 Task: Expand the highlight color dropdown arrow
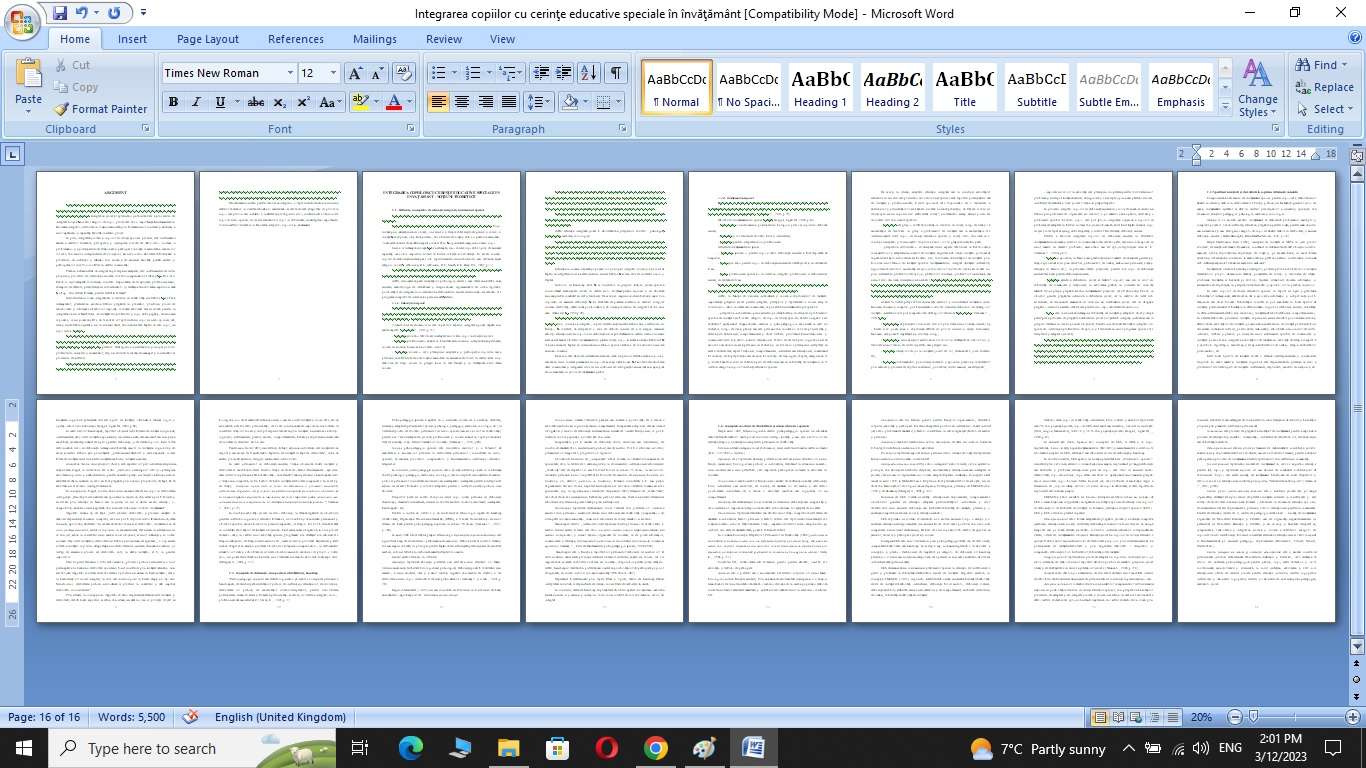[x=375, y=102]
